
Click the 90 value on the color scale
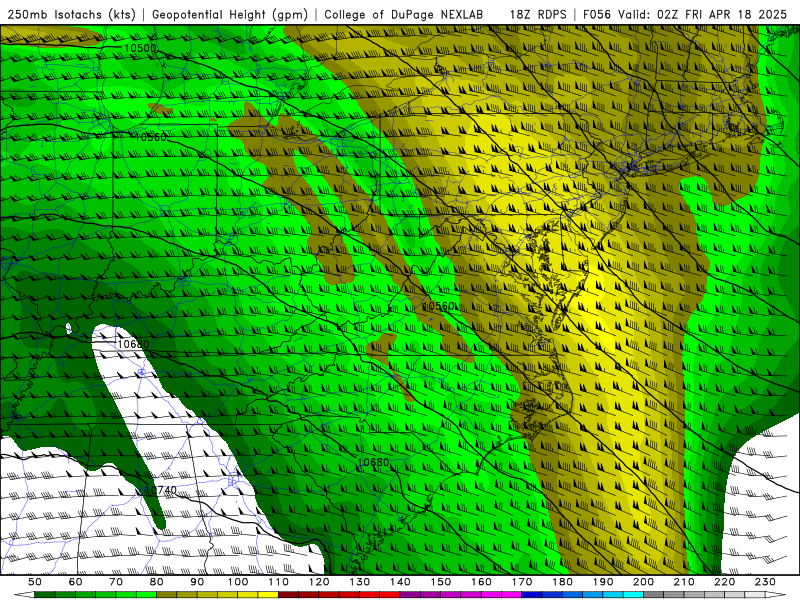pos(197,582)
